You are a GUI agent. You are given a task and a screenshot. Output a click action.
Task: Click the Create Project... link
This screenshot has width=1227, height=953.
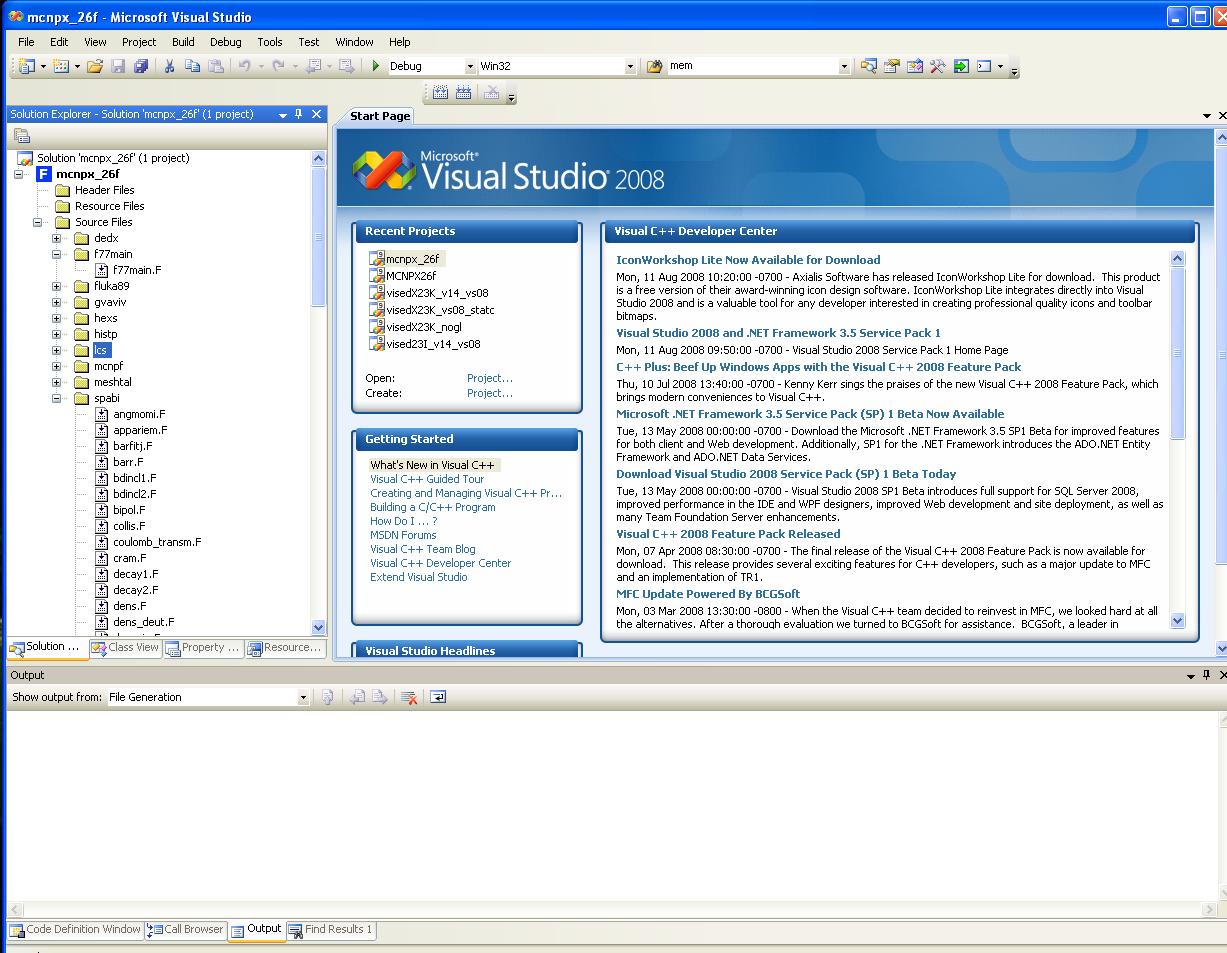pyautogui.click(x=490, y=393)
